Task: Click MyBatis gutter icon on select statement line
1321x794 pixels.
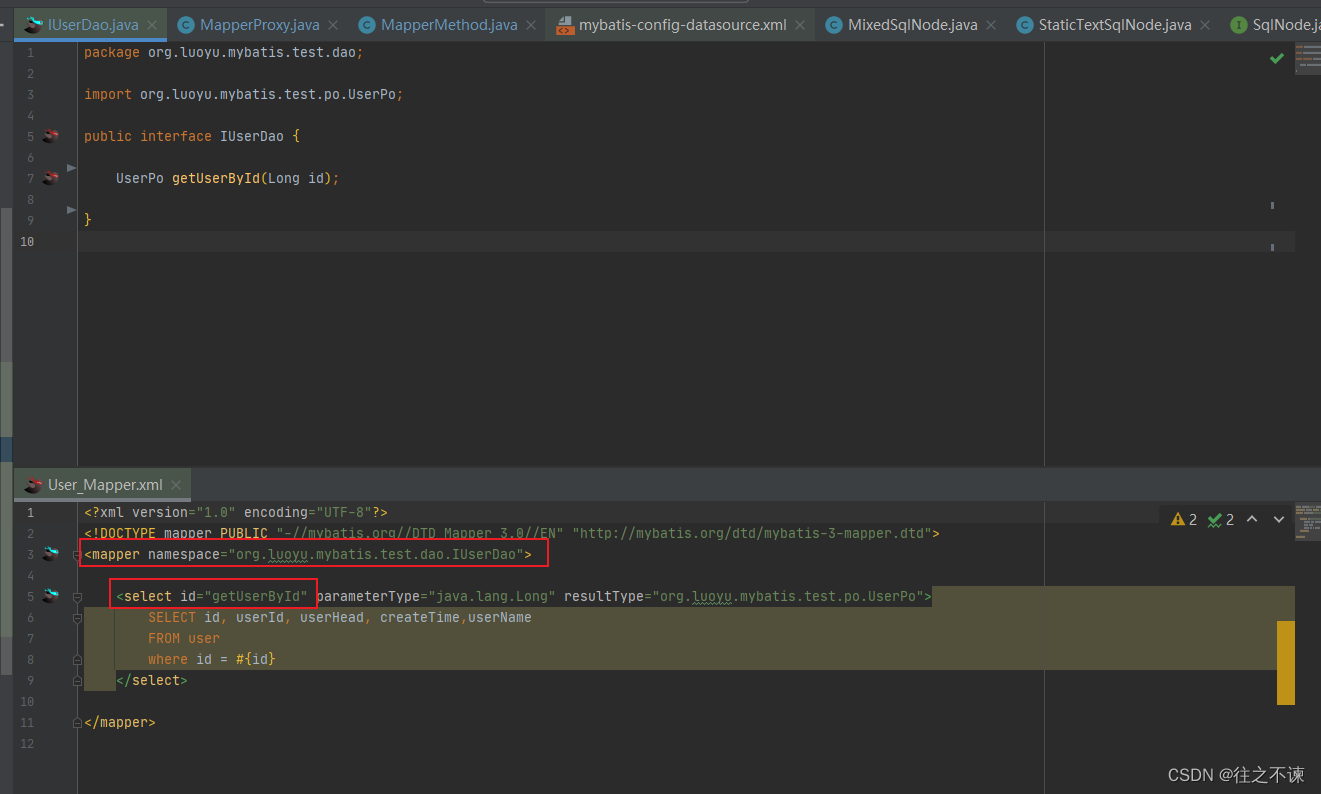Action: [x=51, y=596]
